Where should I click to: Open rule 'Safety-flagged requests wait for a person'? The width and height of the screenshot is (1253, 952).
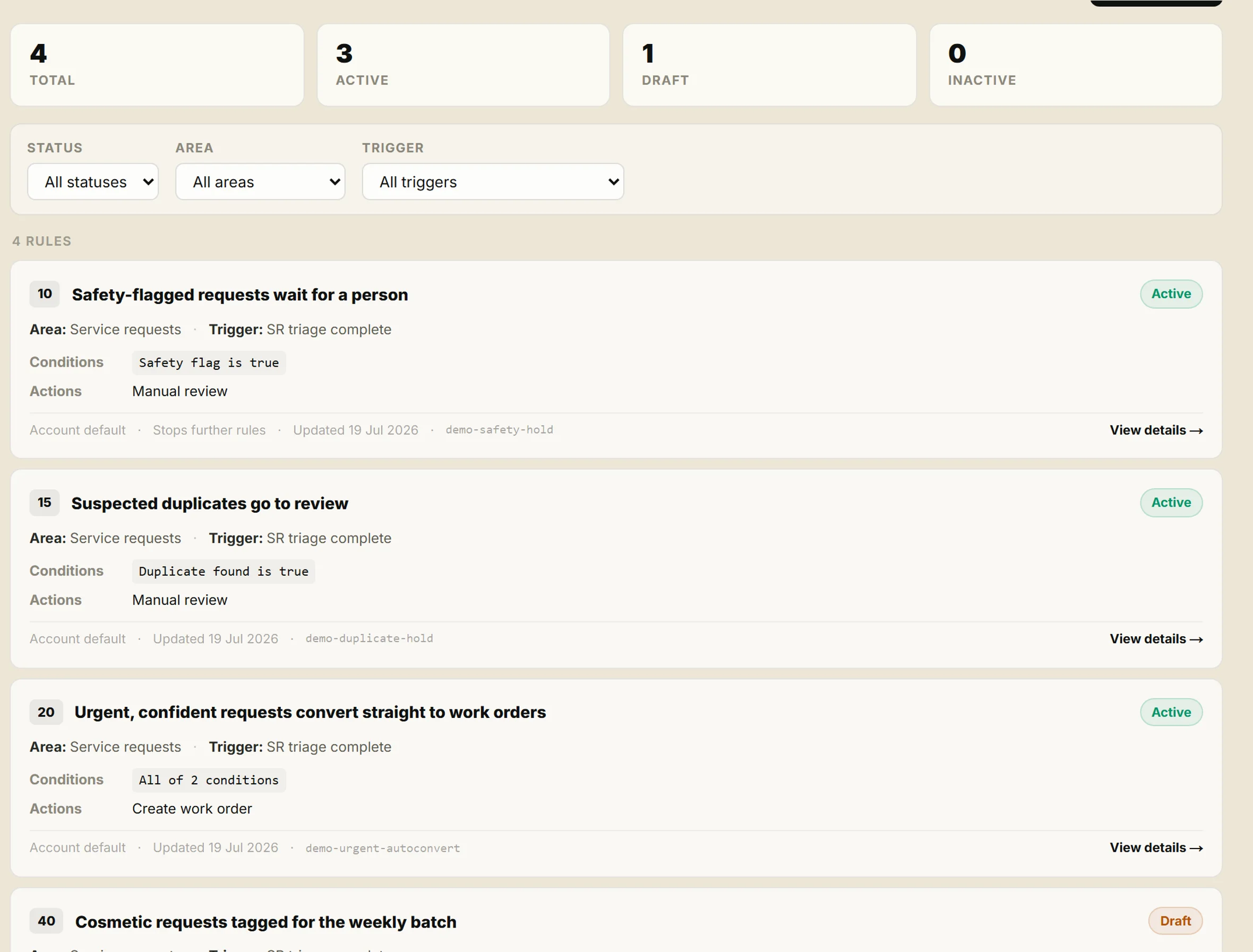pyautogui.click(x=240, y=295)
